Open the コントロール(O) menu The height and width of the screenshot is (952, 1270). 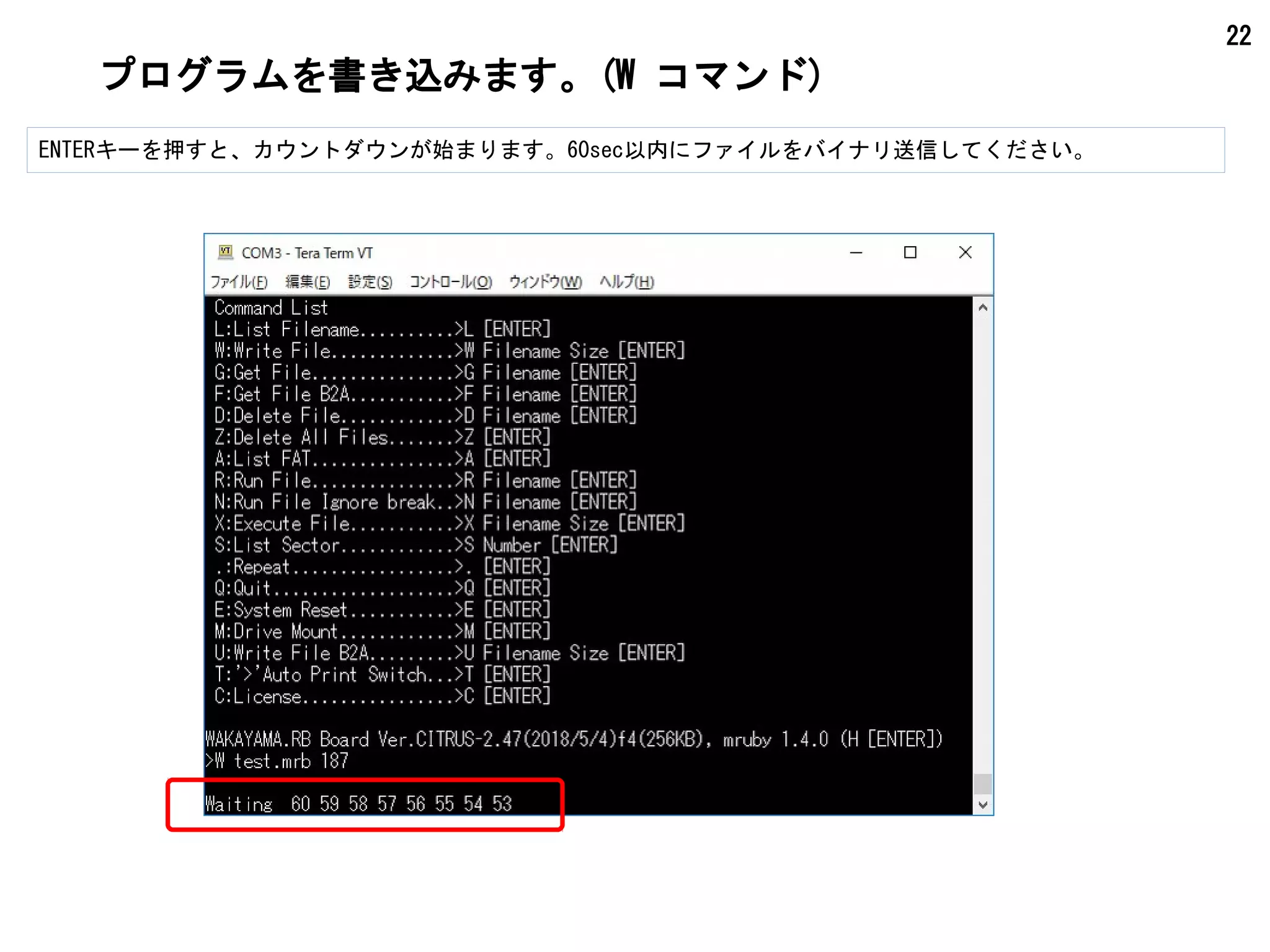451,282
